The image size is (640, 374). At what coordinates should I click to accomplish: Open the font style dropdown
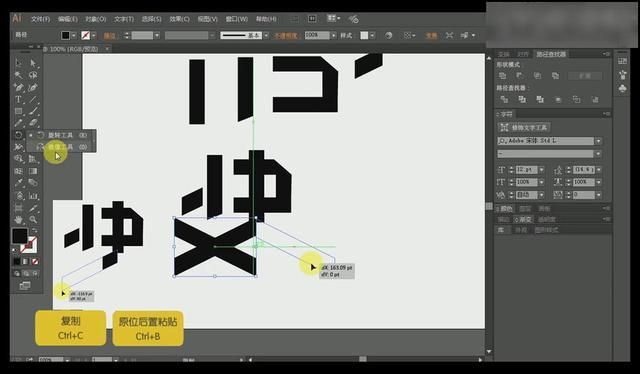(x=598, y=154)
